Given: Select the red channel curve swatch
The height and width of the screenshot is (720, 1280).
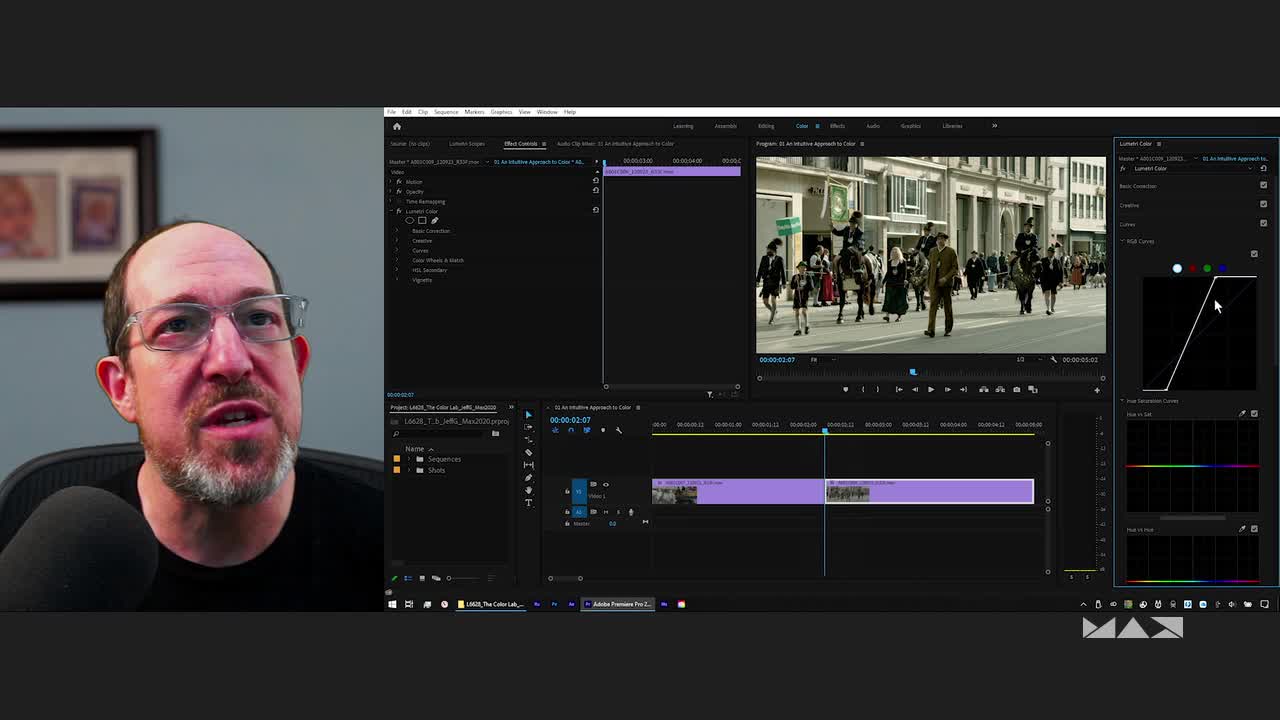Looking at the screenshot, I should [x=1192, y=268].
